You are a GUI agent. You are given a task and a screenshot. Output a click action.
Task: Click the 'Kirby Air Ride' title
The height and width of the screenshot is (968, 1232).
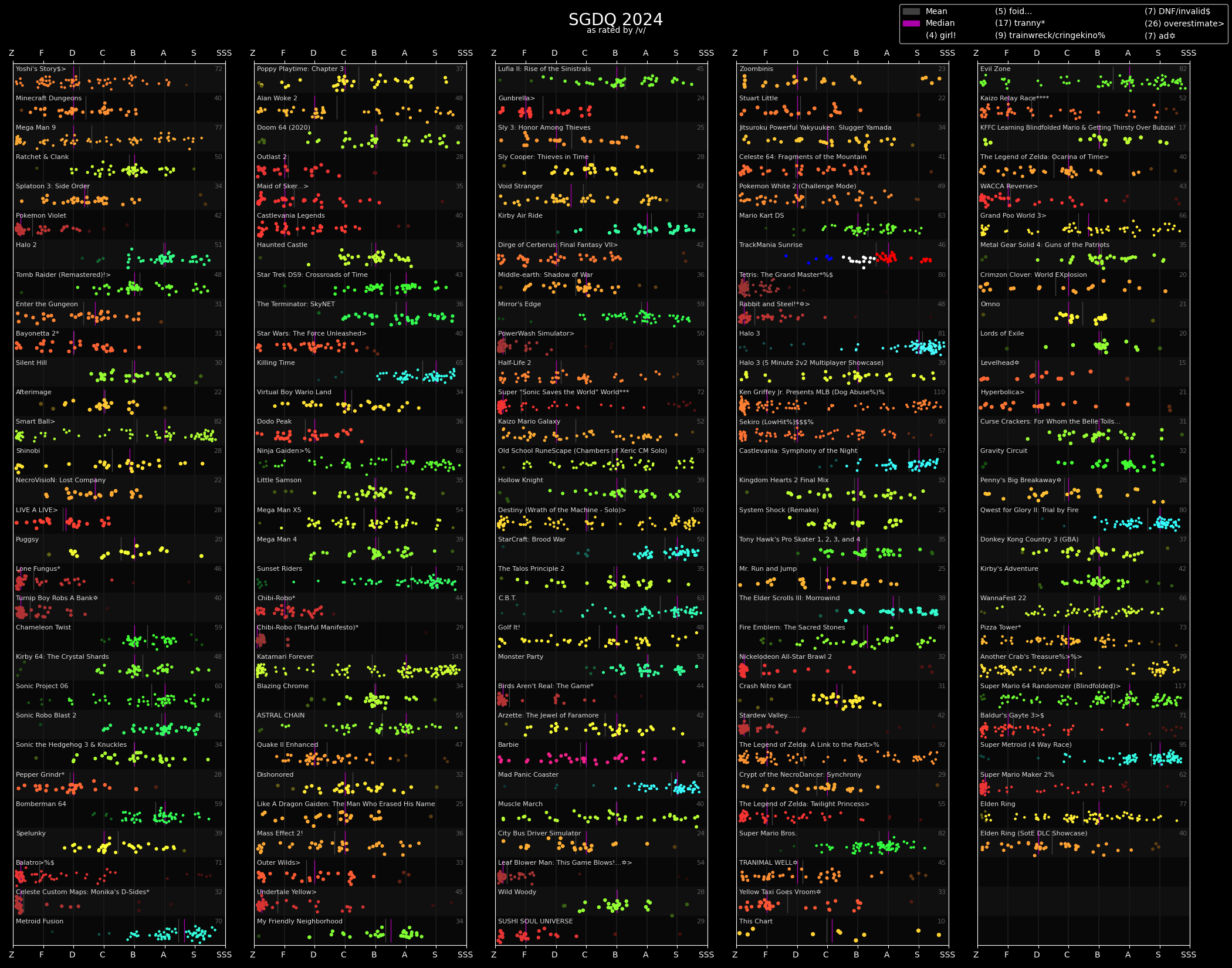coord(520,216)
